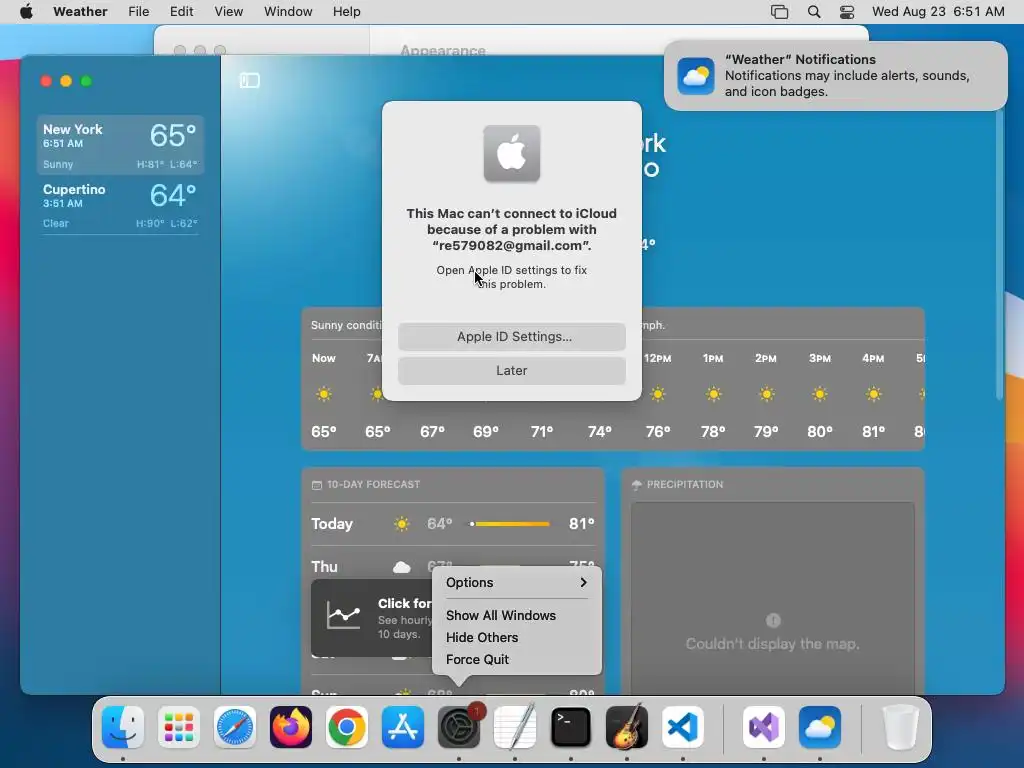The height and width of the screenshot is (768, 1024).
Task: Click the Weather notification app icon
Action: tap(696, 76)
